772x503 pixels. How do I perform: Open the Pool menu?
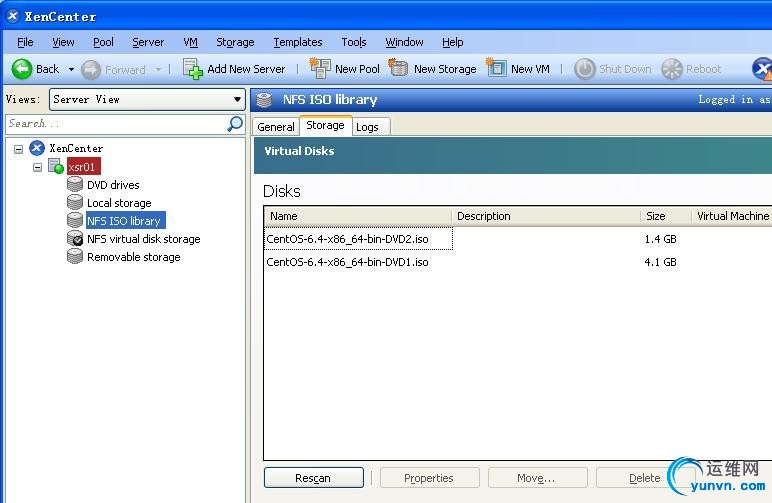pos(103,42)
